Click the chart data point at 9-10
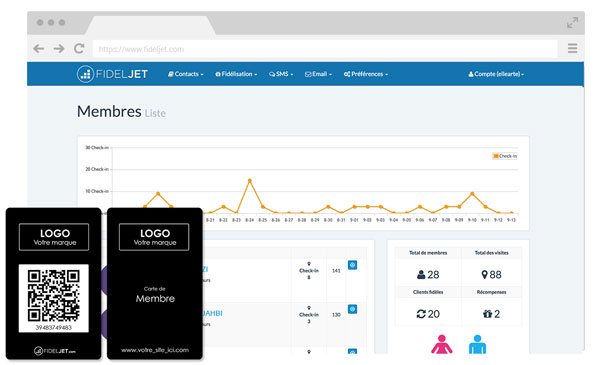This screenshot has height=365, width=600. click(x=472, y=194)
